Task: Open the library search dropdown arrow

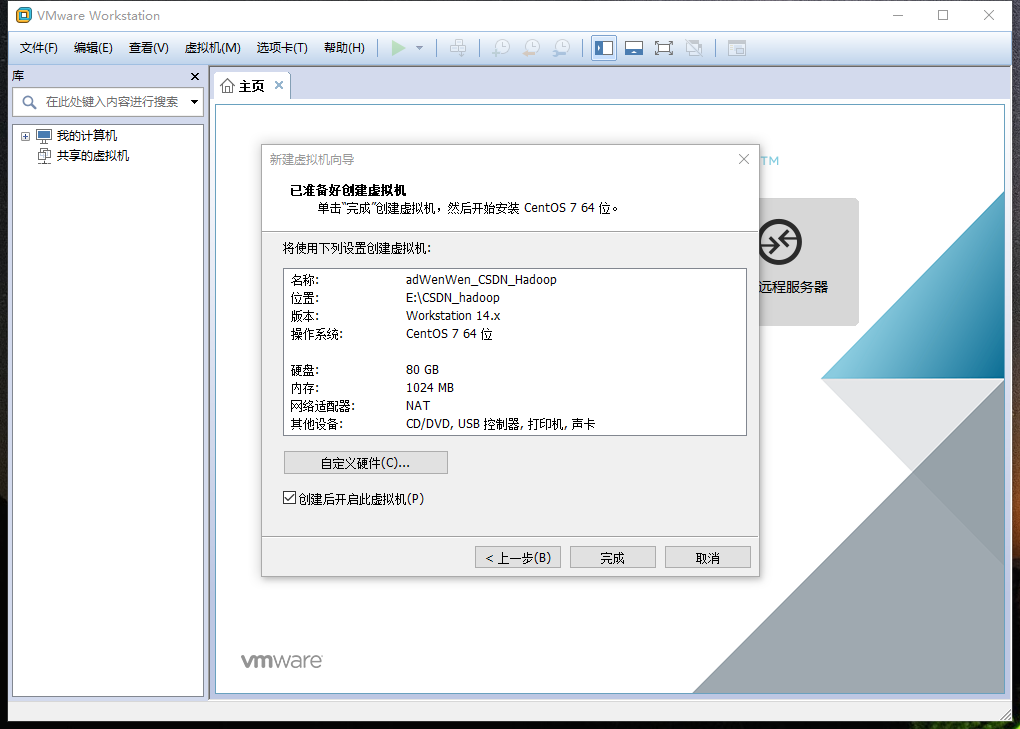Action: tap(194, 102)
